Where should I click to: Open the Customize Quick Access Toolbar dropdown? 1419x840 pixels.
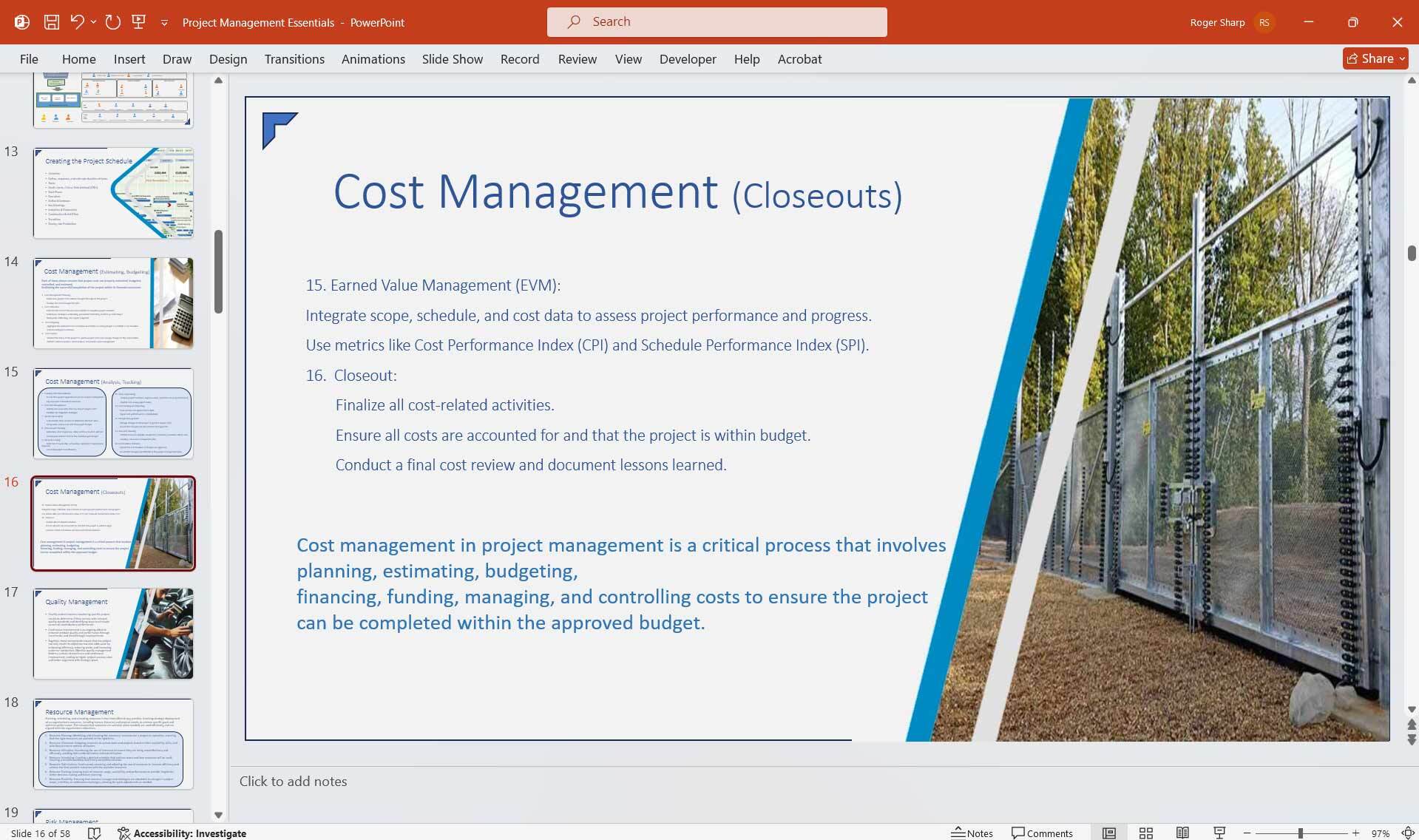point(164,23)
